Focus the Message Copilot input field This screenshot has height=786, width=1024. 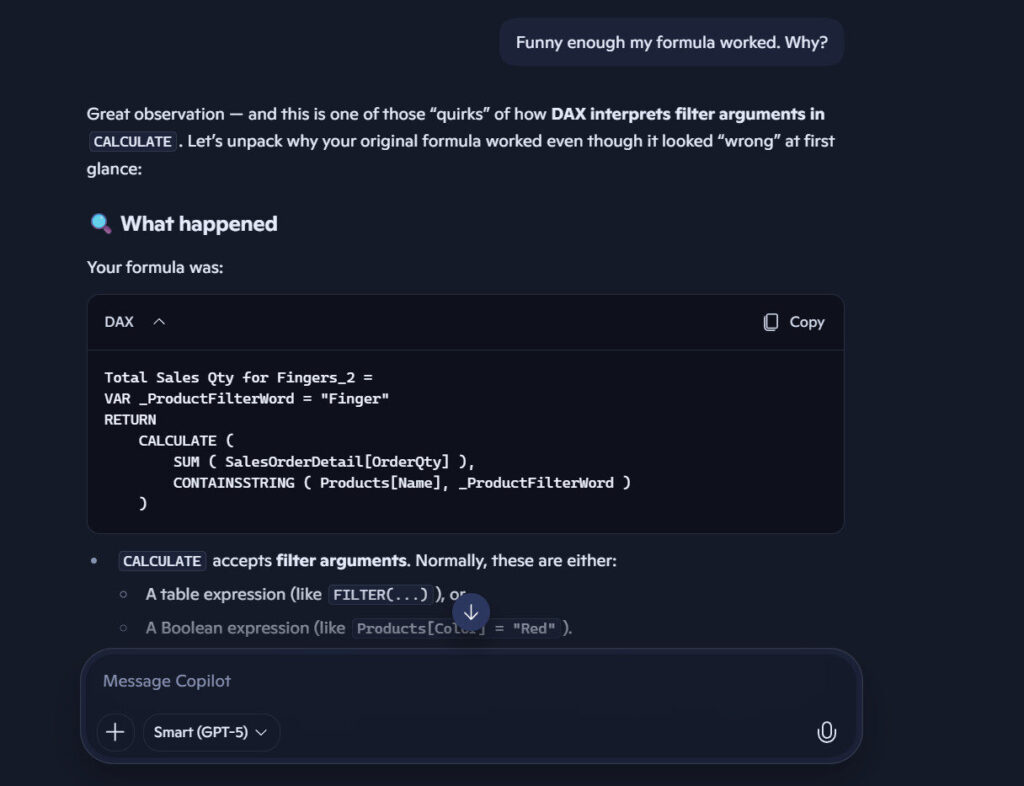coord(470,681)
